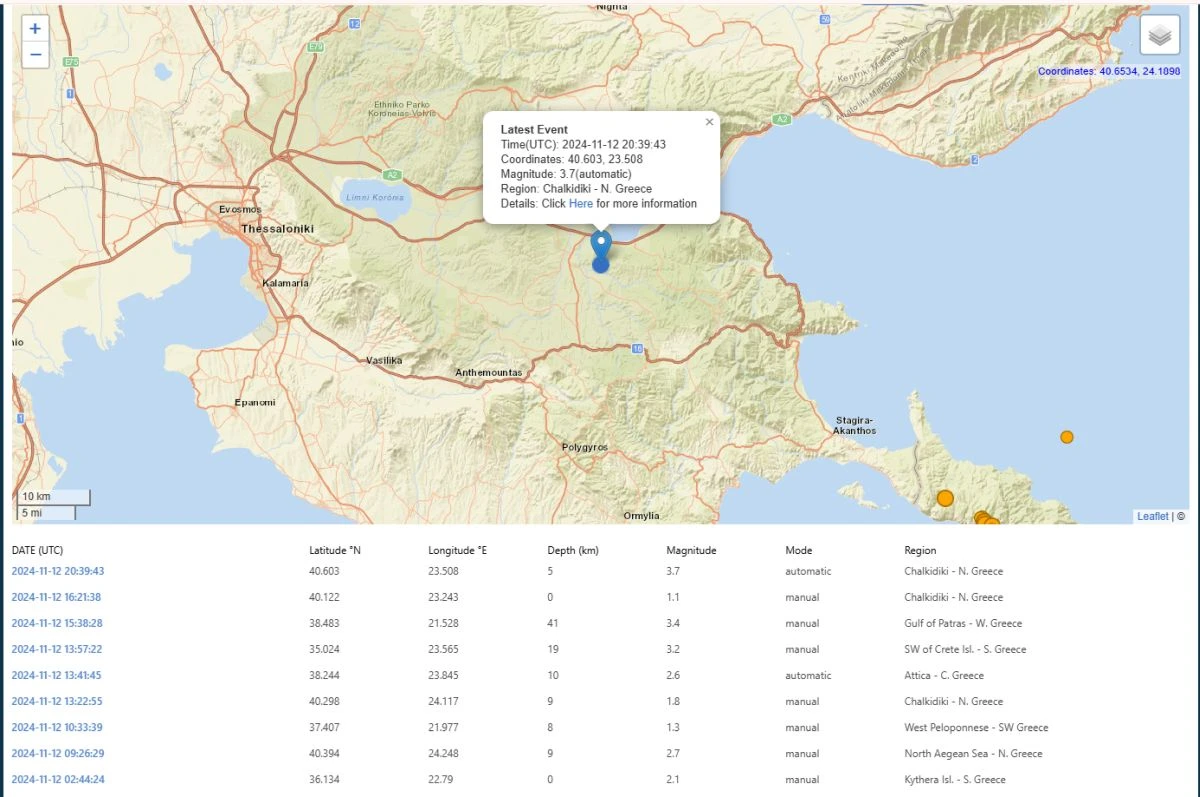Viewport: 1200px width, 797px height.
Task: Zoom out on the map
Action: [35, 55]
